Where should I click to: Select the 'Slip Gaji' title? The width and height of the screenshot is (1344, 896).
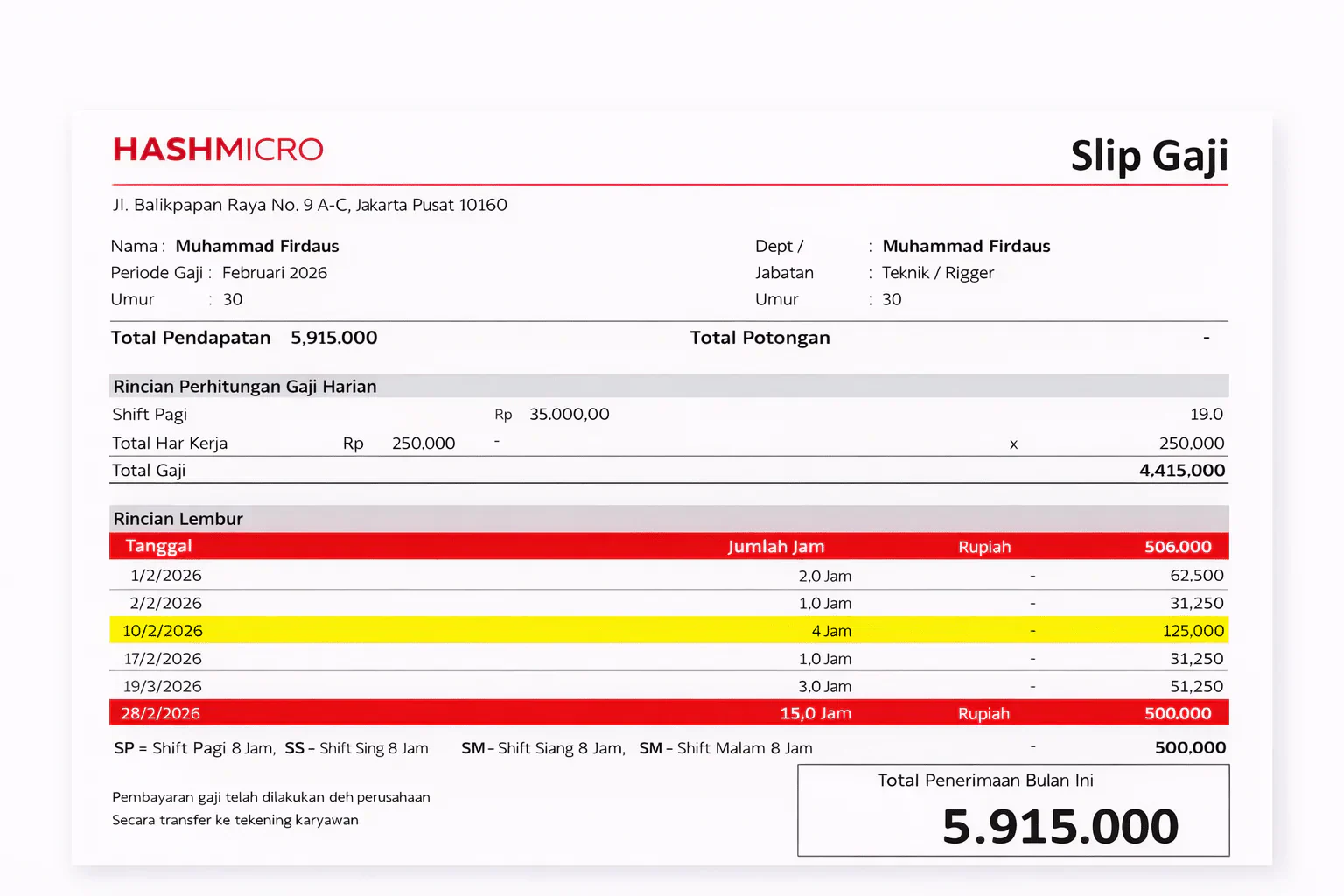[x=1150, y=156]
